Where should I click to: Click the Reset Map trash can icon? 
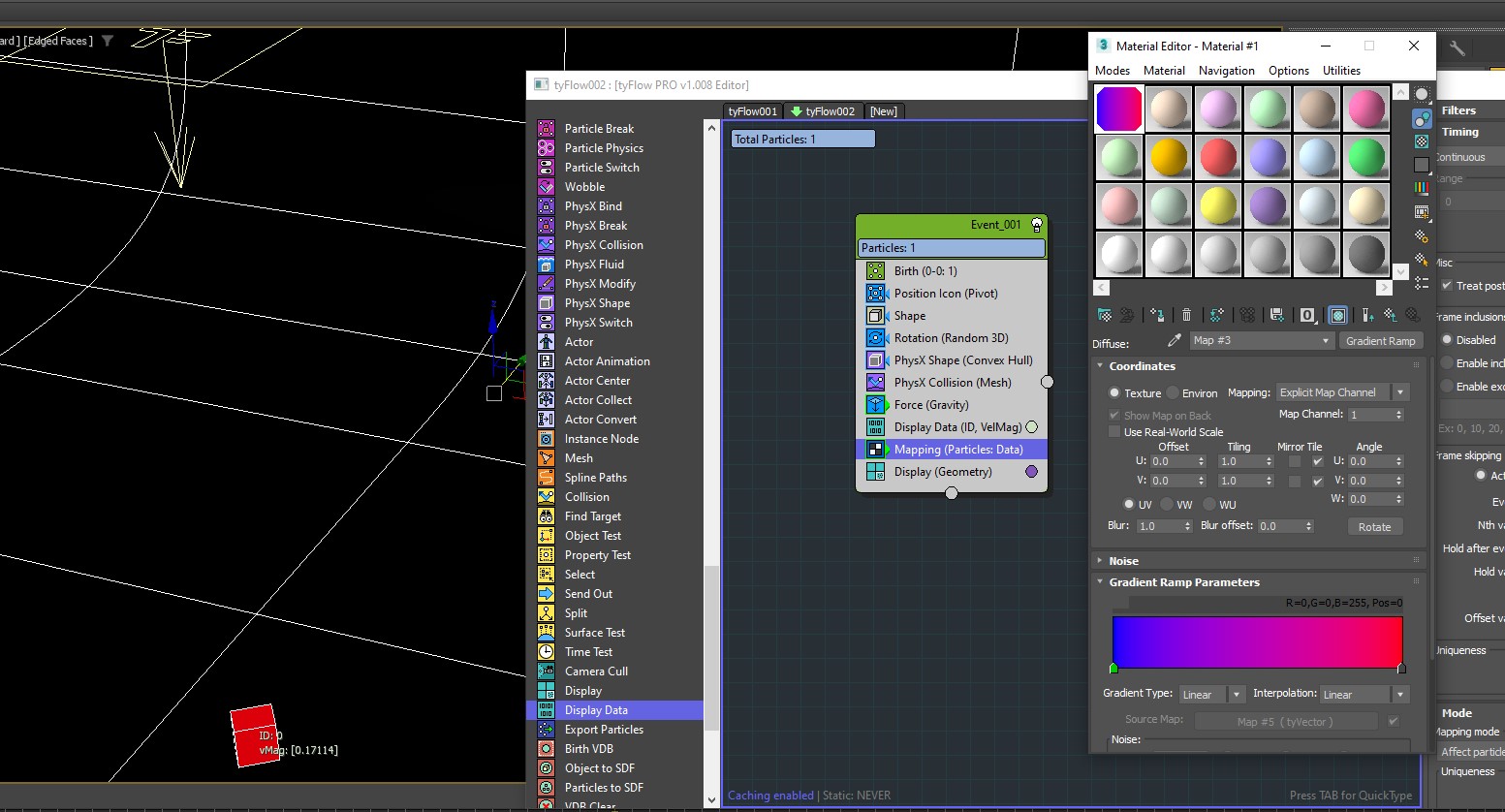coord(1186,315)
